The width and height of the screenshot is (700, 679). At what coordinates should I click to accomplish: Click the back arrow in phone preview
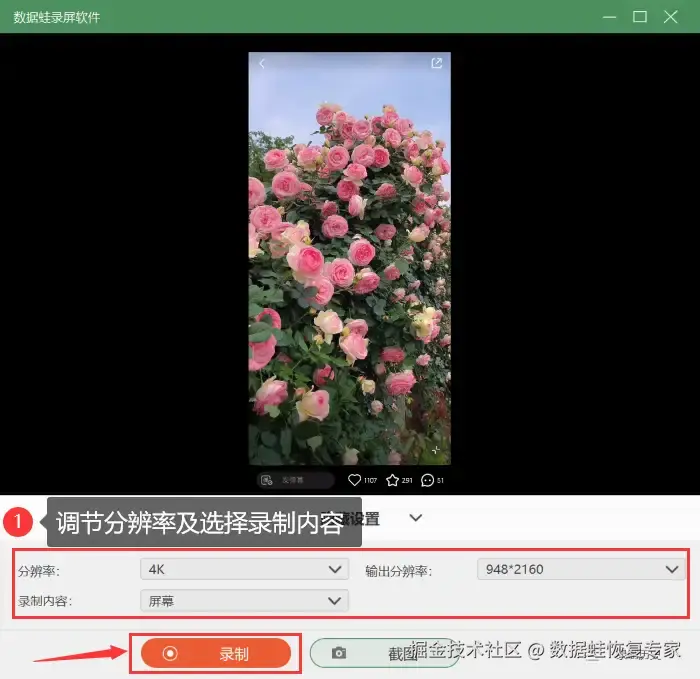[262, 64]
